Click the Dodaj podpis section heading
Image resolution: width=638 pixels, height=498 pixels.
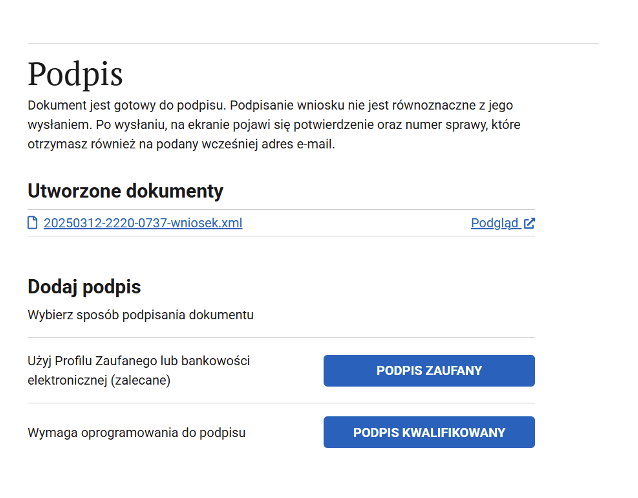[84, 287]
